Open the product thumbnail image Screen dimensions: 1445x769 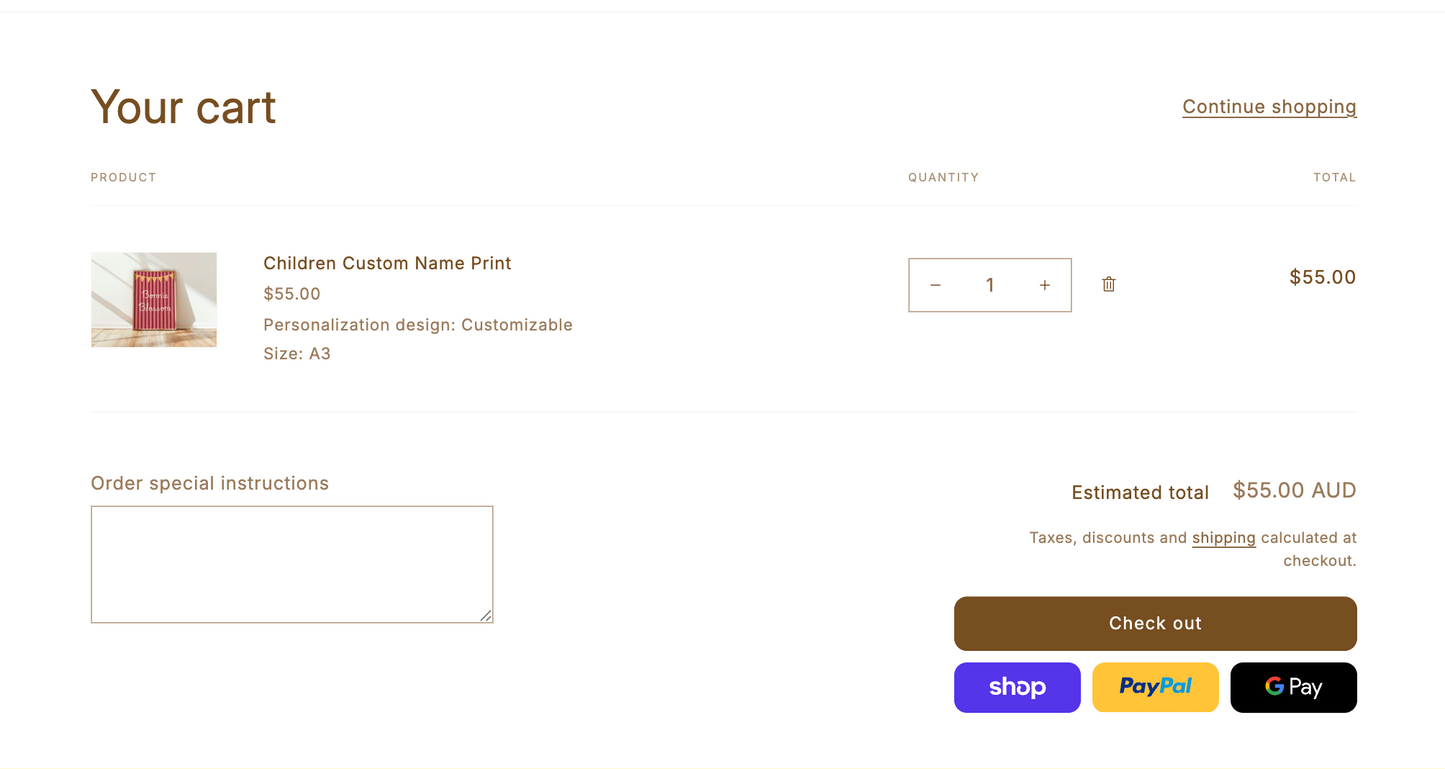click(x=154, y=300)
